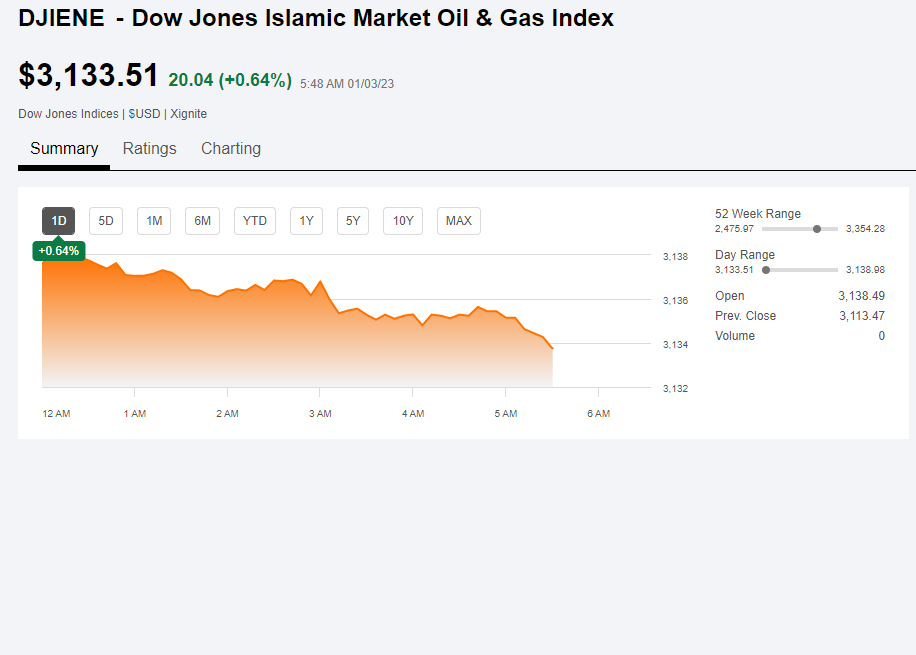The image size is (916, 655).
Task: Click the +0.64% chart badge
Action: [59, 250]
